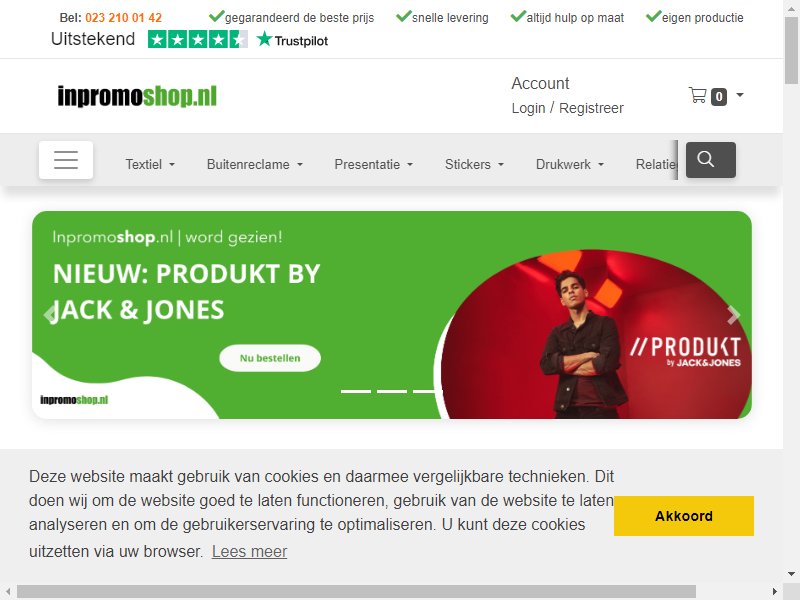The height and width of the screenshot is (600, 800).
Task: Click the inpromoshop.nl logo
Action: [x=137, y=96]
